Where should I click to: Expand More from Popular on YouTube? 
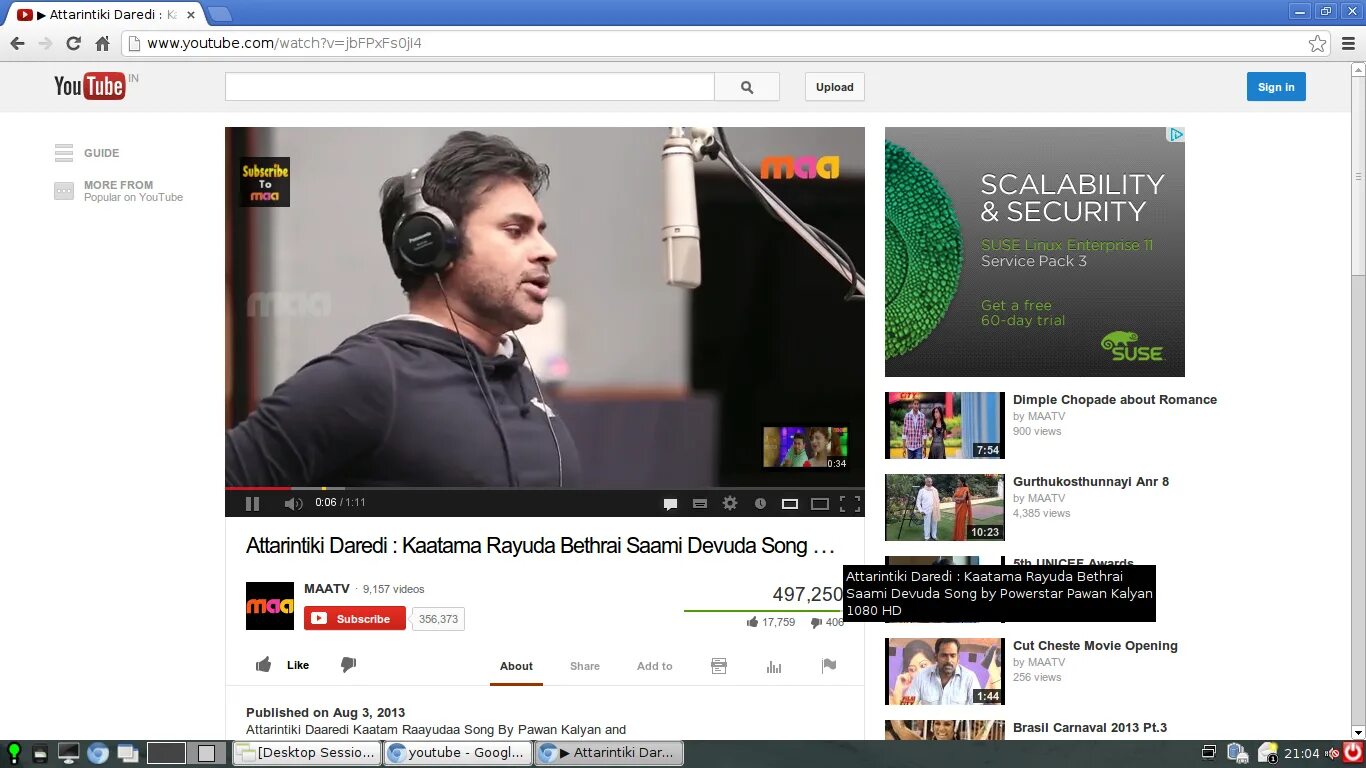tap(119, 191)
